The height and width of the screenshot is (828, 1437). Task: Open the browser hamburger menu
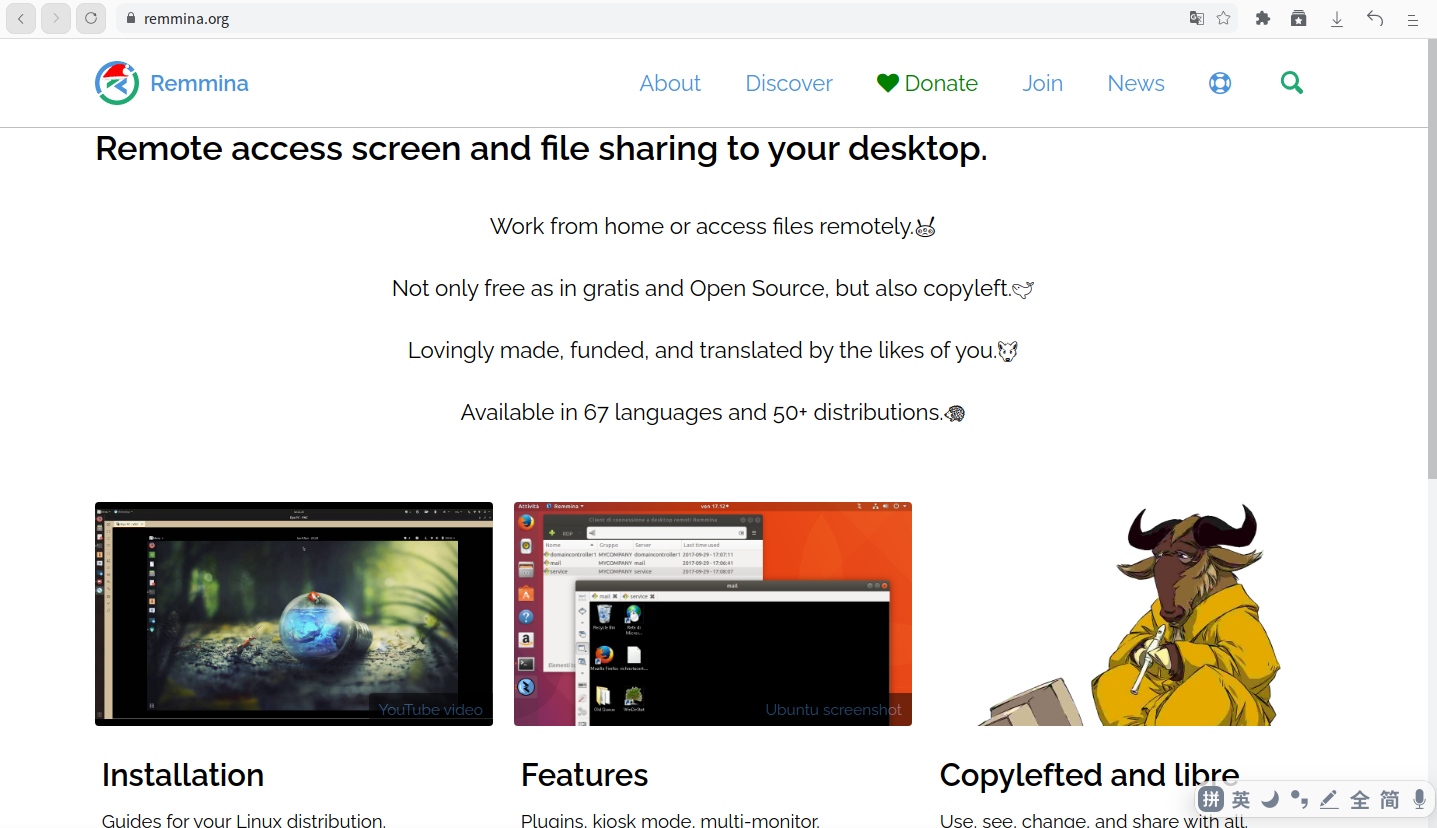click(1412, 18)
